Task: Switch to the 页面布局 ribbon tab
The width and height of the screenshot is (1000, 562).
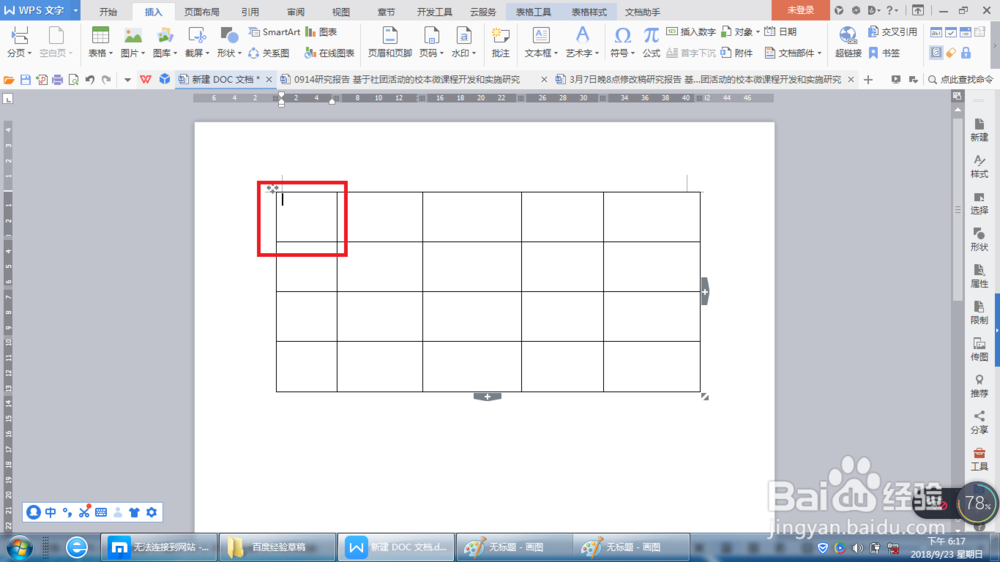Action: pyautogui.click(x=202, y=11)
